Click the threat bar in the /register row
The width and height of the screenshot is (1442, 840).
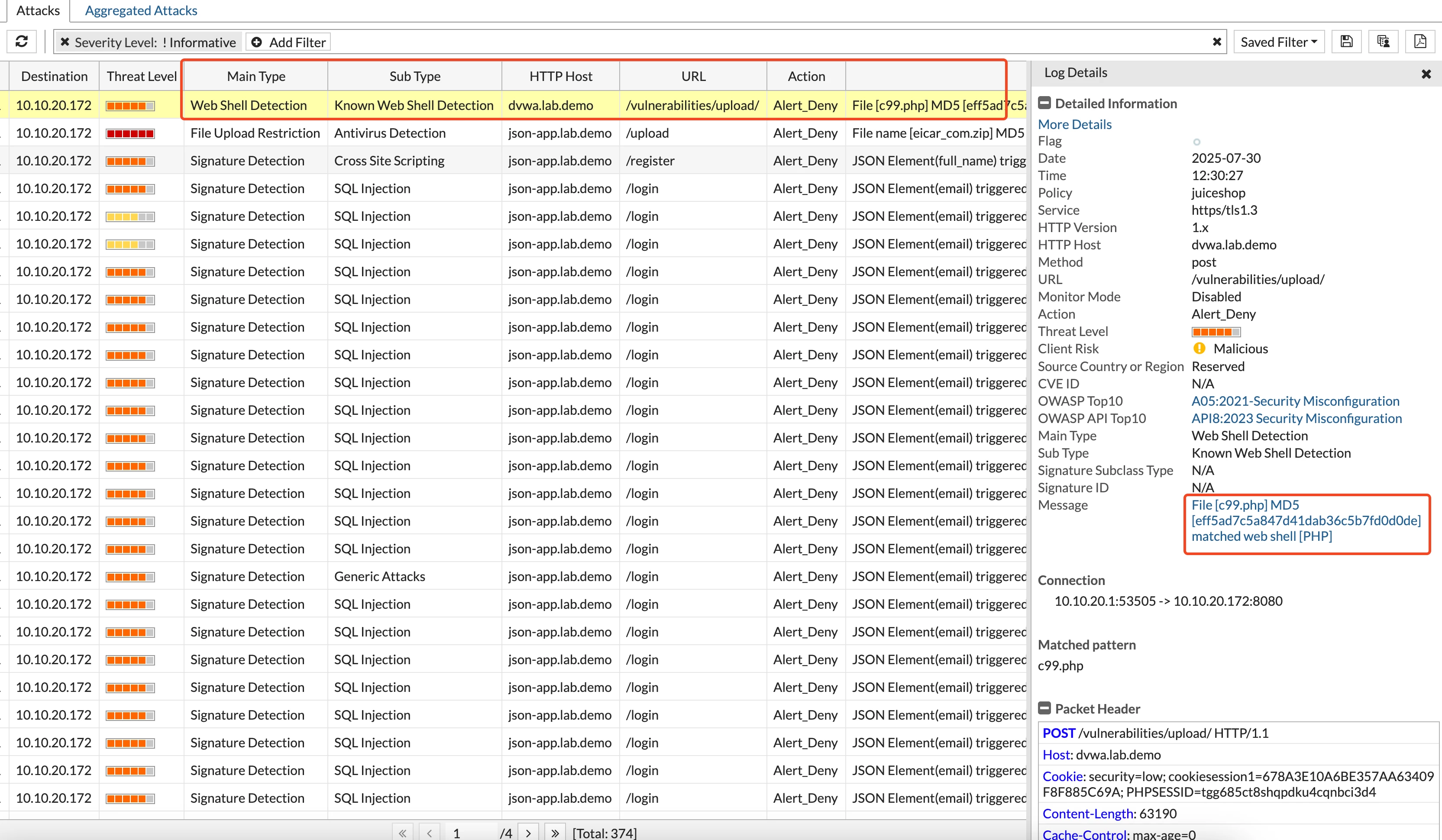130,162
